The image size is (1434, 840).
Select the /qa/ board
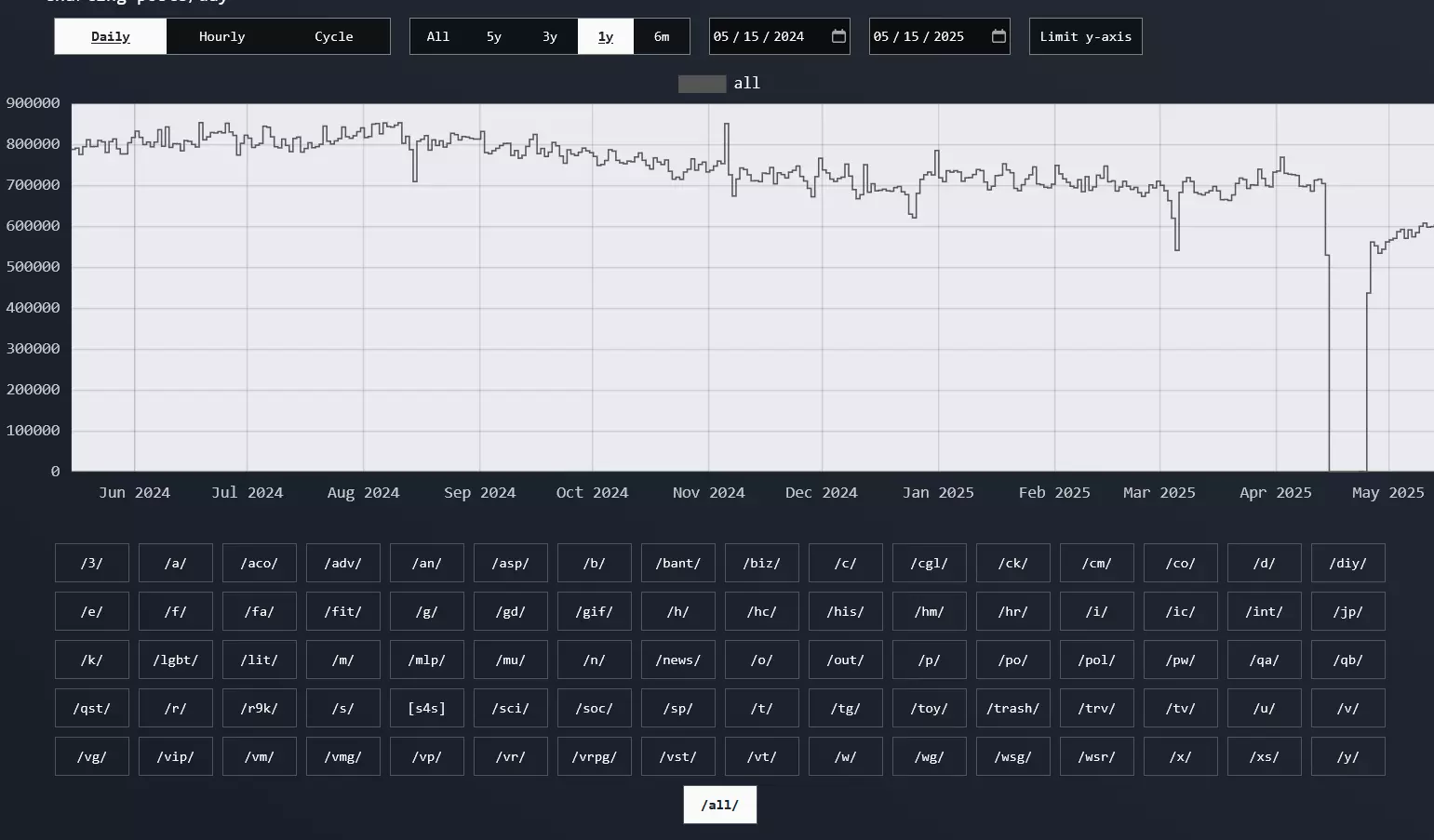click(x=1265, y=660)
